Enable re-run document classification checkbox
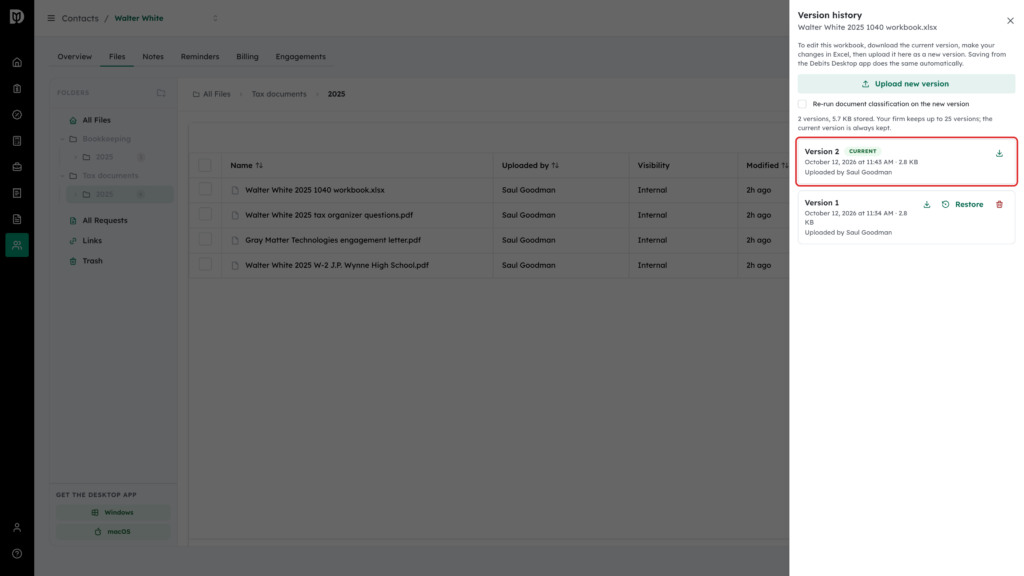The width and height of the screenshot is (1024, 576). point(802,104)
